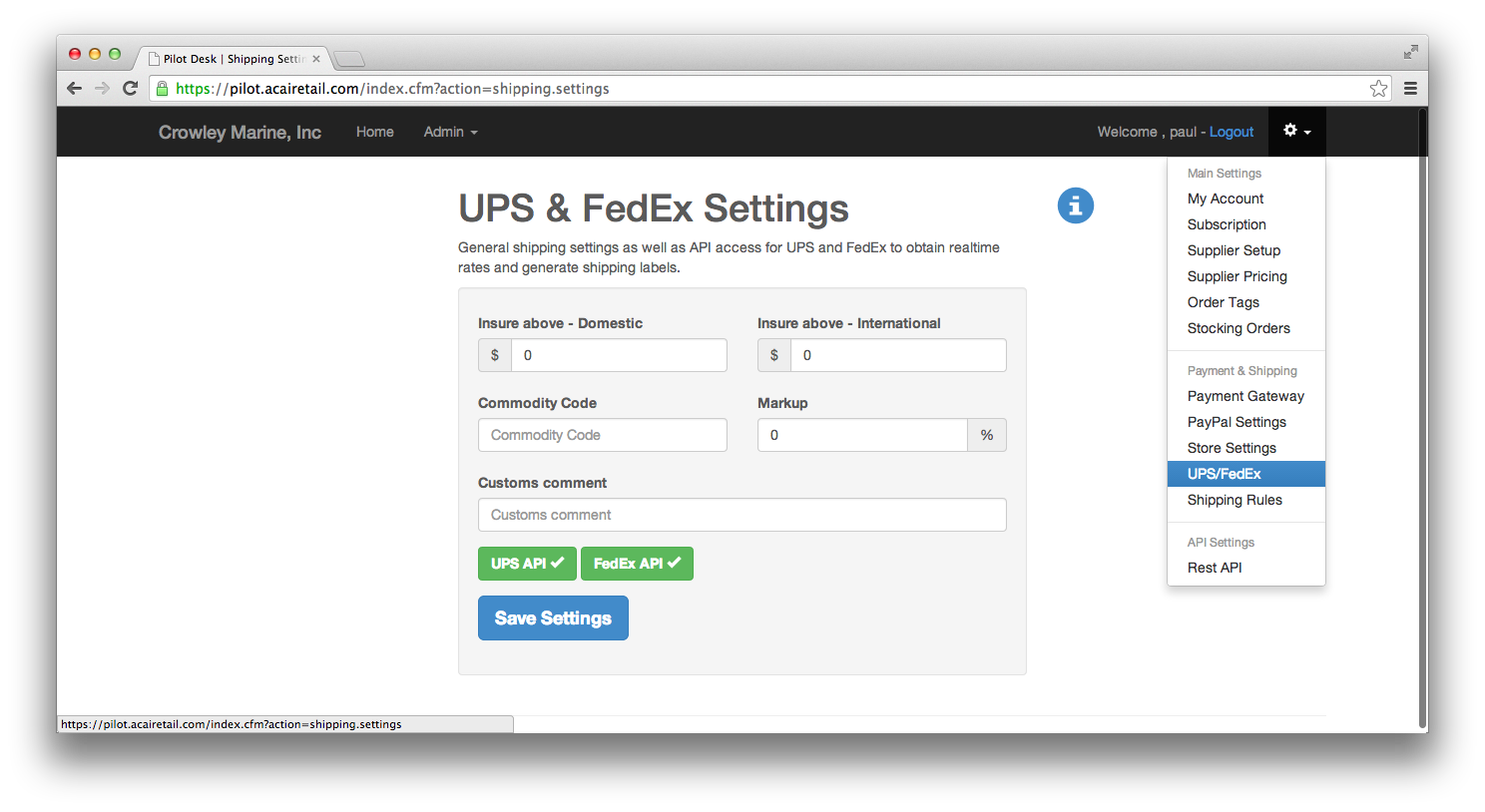The width and height of the screenshot is (1485, 812).
Task: Click the Save Settings button
Action: click(x=553, y=618)
